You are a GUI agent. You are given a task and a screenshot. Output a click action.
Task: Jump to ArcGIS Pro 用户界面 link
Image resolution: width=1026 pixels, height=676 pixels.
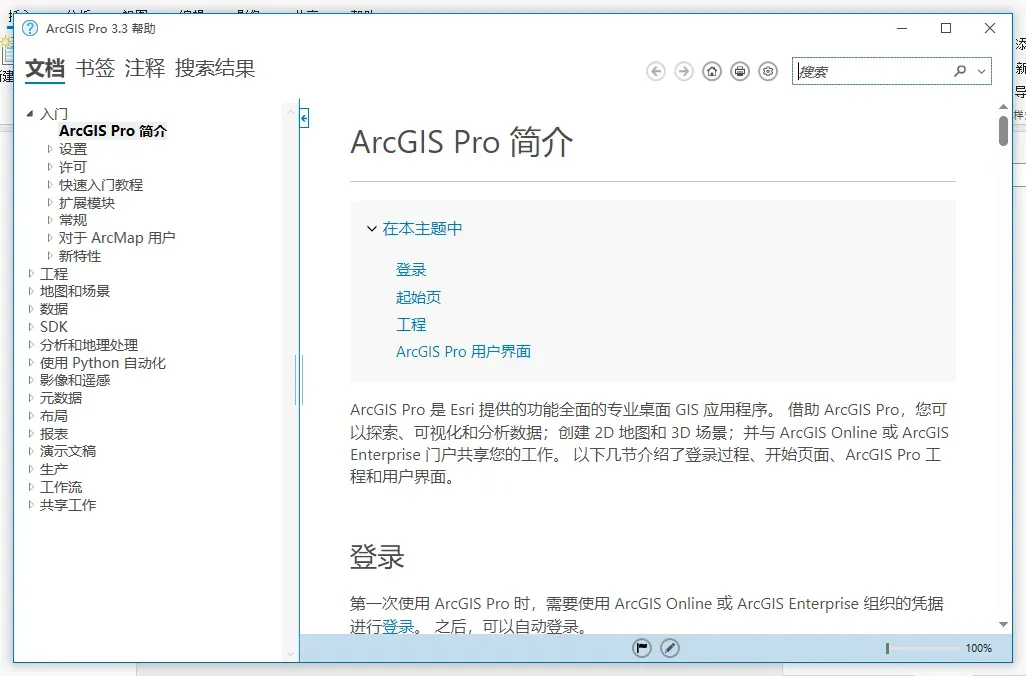tap(463, 351)
